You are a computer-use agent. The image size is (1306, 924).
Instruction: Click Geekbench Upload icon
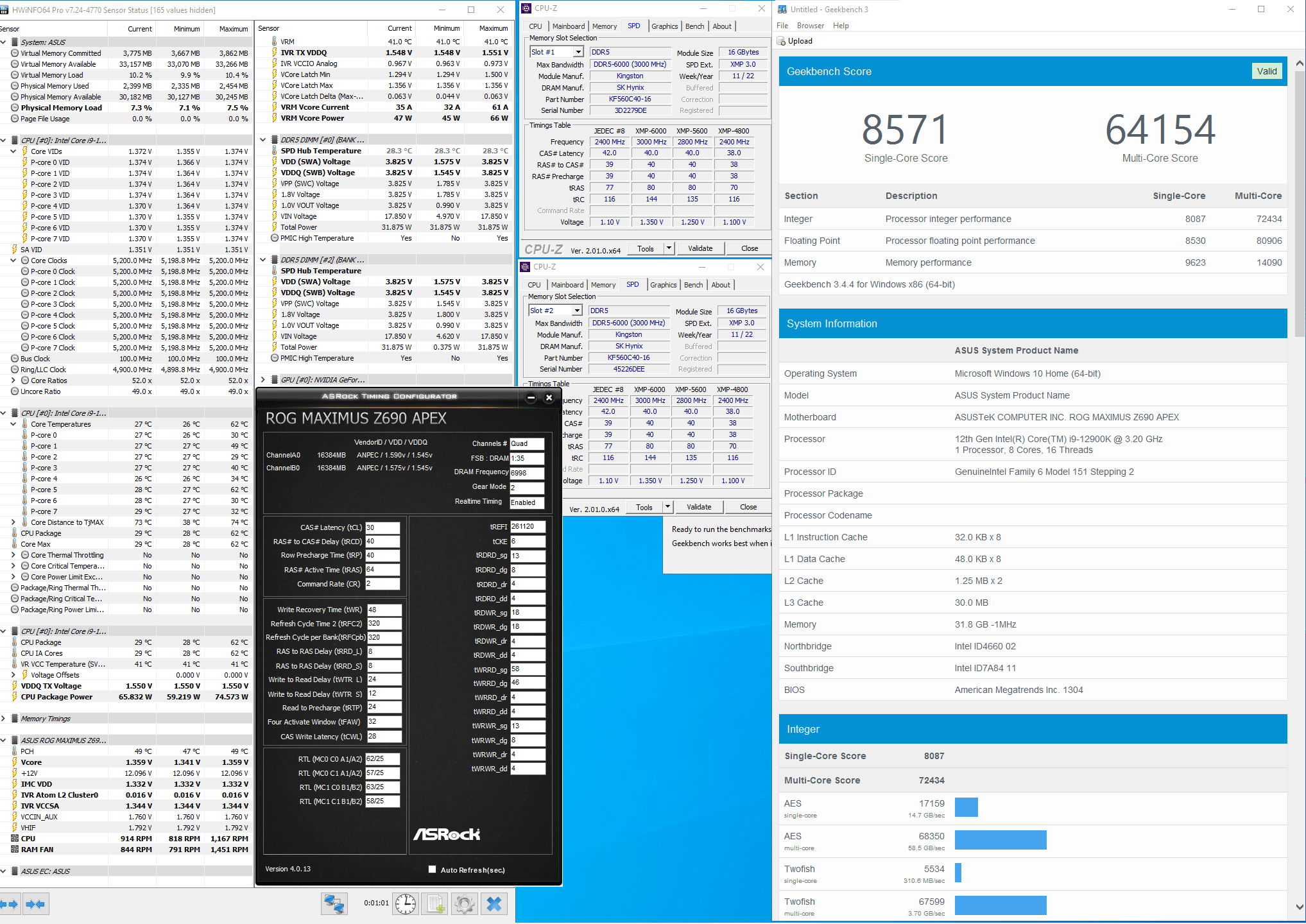781,41
